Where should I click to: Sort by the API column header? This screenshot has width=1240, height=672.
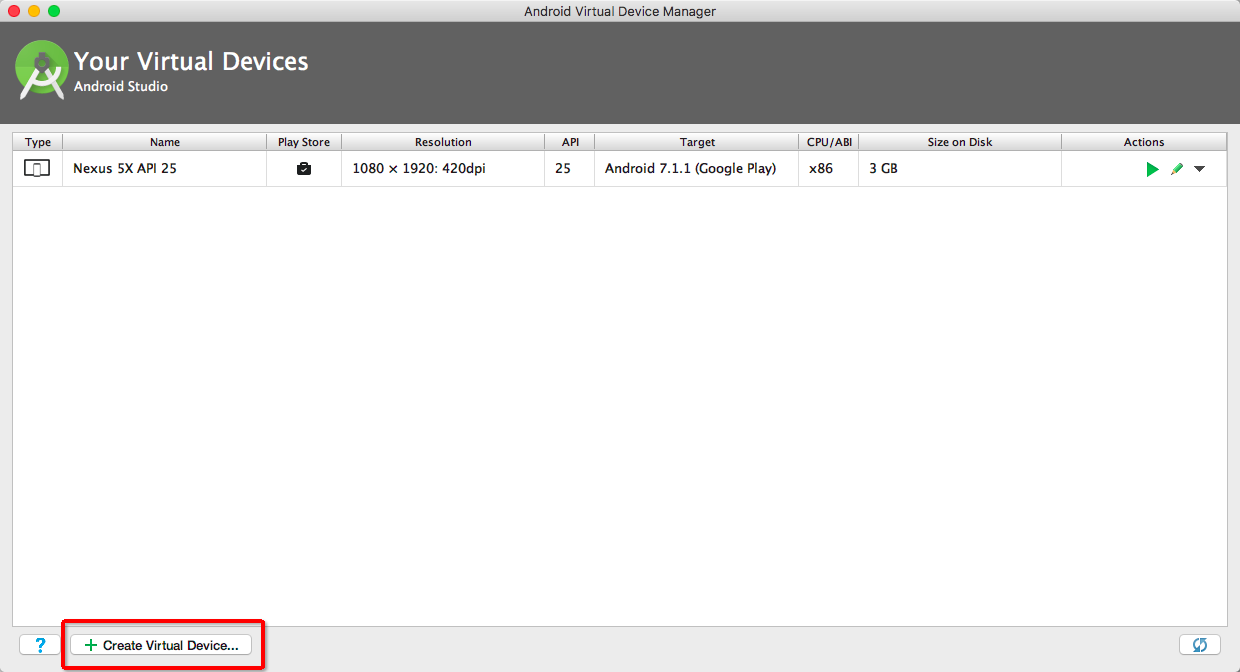click(570, 142)
